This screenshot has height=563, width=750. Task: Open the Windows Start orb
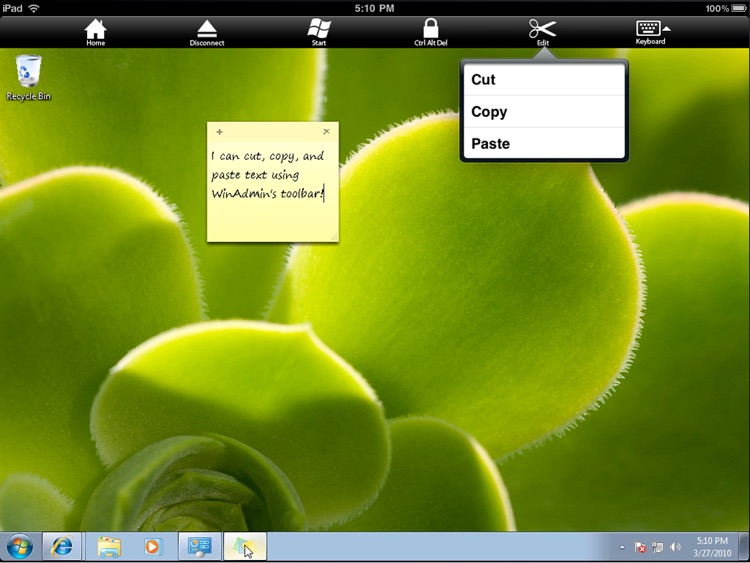(x=20, y=547)
